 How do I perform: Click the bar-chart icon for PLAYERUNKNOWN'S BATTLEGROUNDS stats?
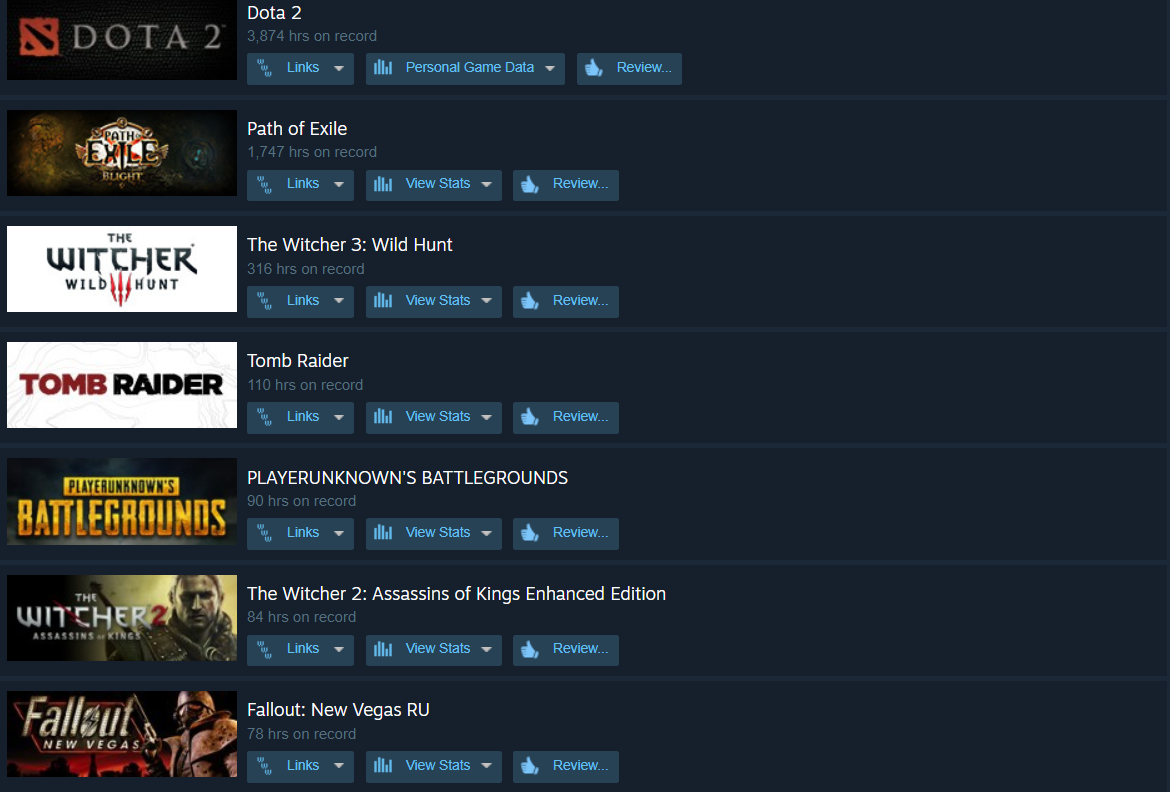tap(383, 533)
